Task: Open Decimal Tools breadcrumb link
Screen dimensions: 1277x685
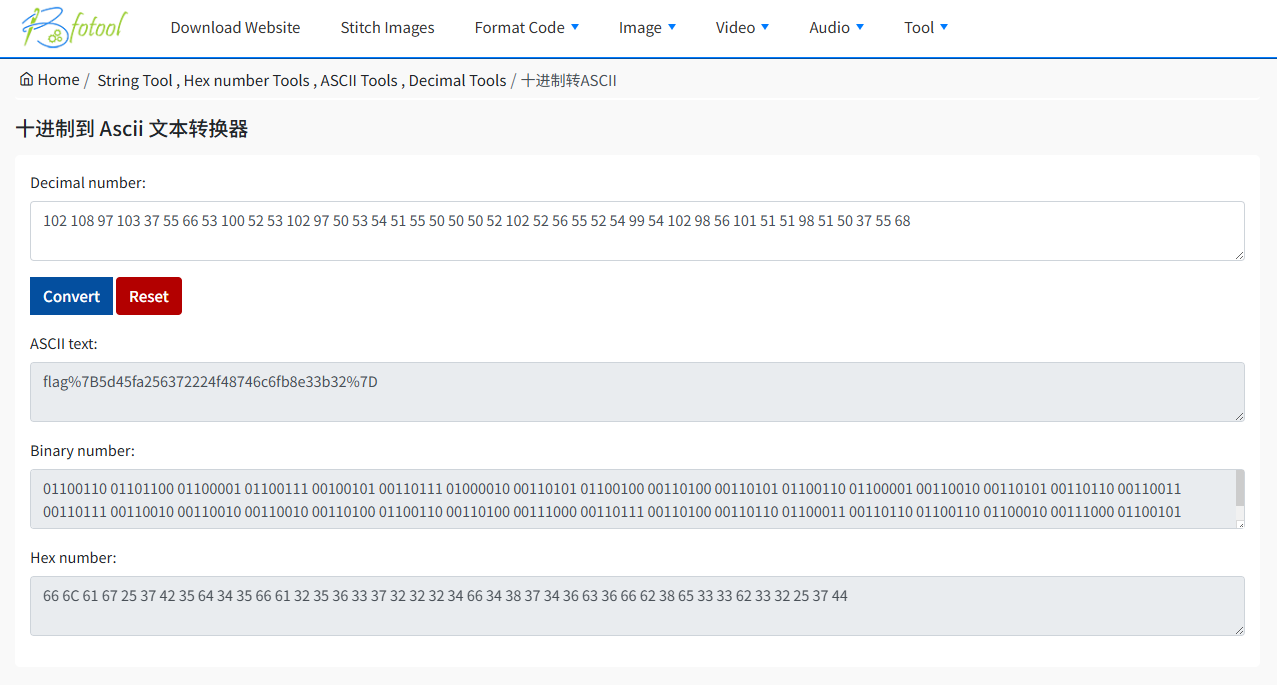Action: [458, 81]
